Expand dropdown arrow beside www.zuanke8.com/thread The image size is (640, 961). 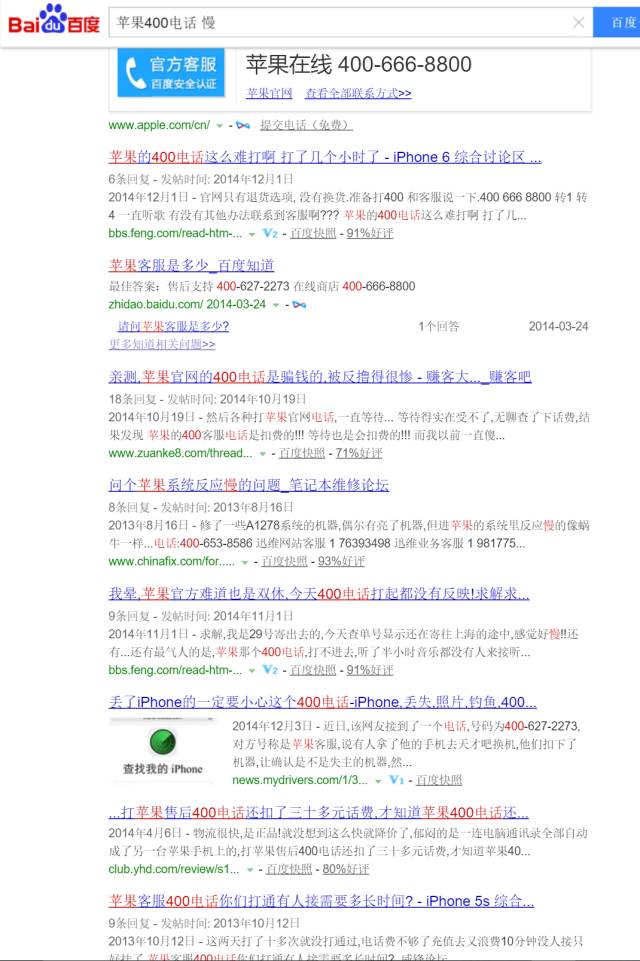[262, 454]
